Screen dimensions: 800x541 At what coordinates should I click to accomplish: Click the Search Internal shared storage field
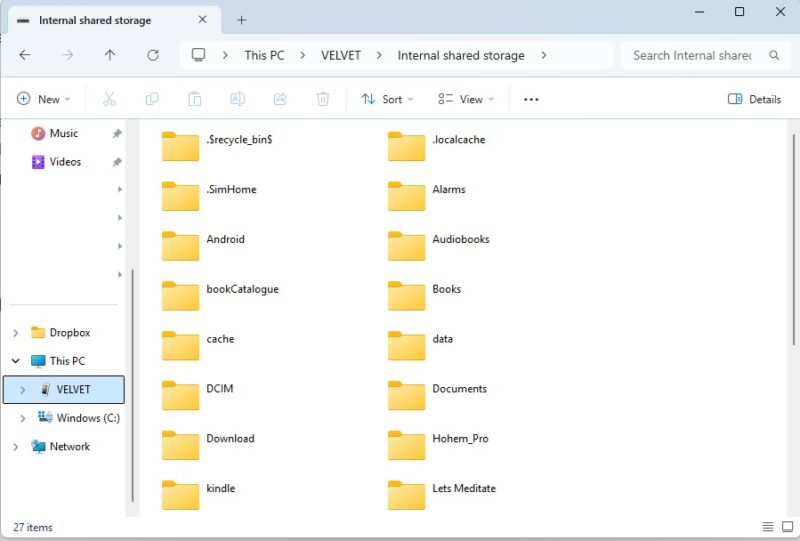point(707,55)
